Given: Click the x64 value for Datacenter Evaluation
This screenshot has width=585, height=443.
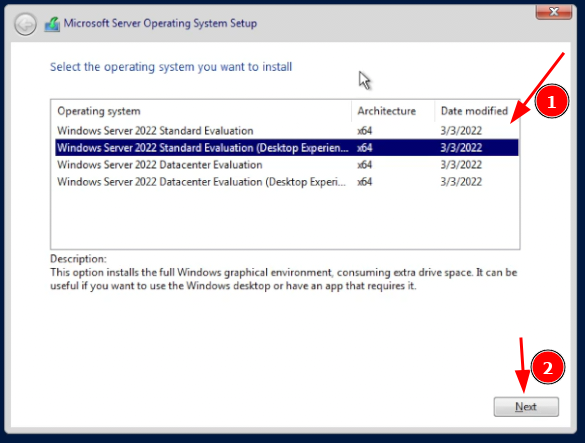Looking at the screenshot, I should (x=365, y=165).
